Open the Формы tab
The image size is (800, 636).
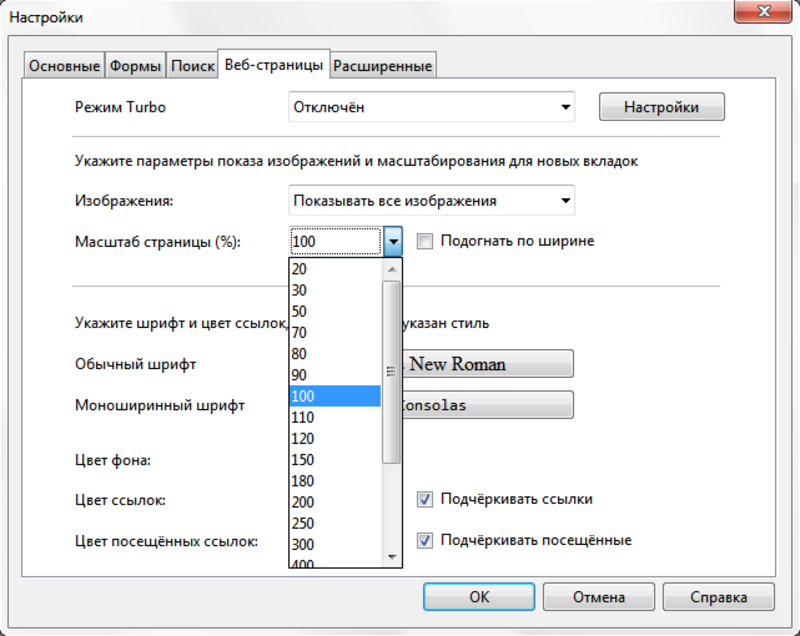(135, 66)
